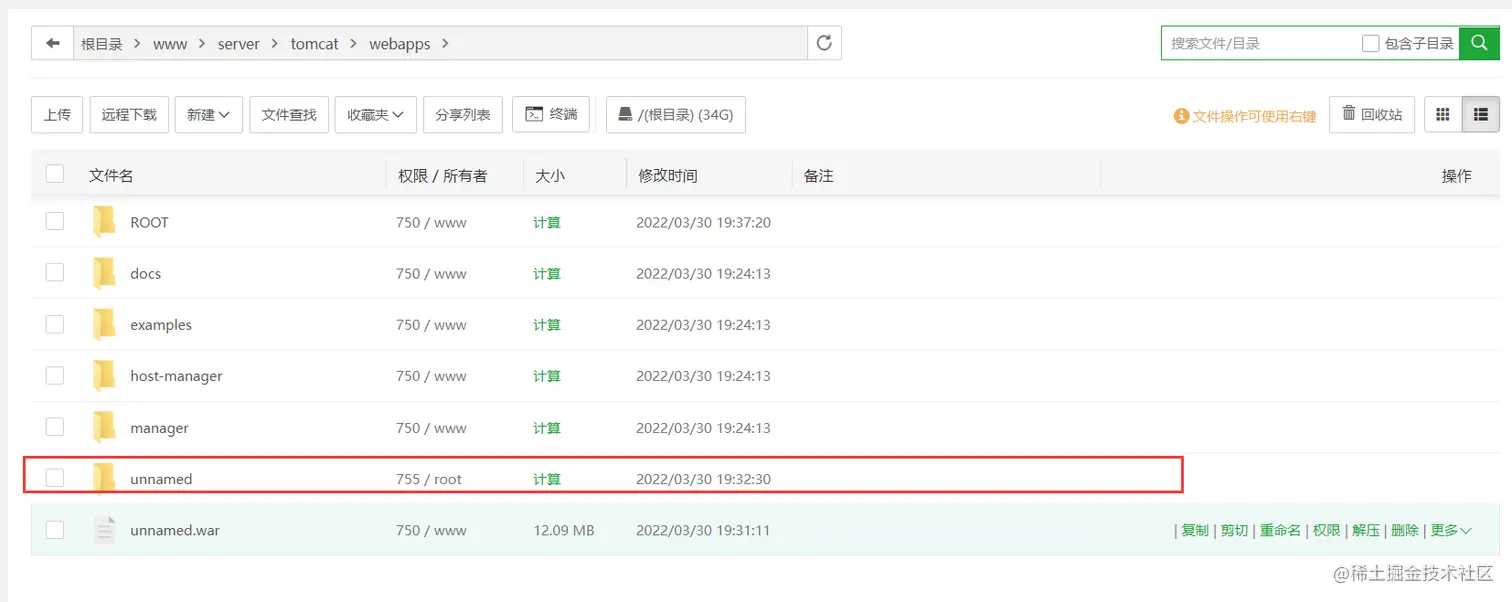The image size is (1512, 602).
Task: Enable the include subdirectories checkbox
Action: pos(1371,43)
